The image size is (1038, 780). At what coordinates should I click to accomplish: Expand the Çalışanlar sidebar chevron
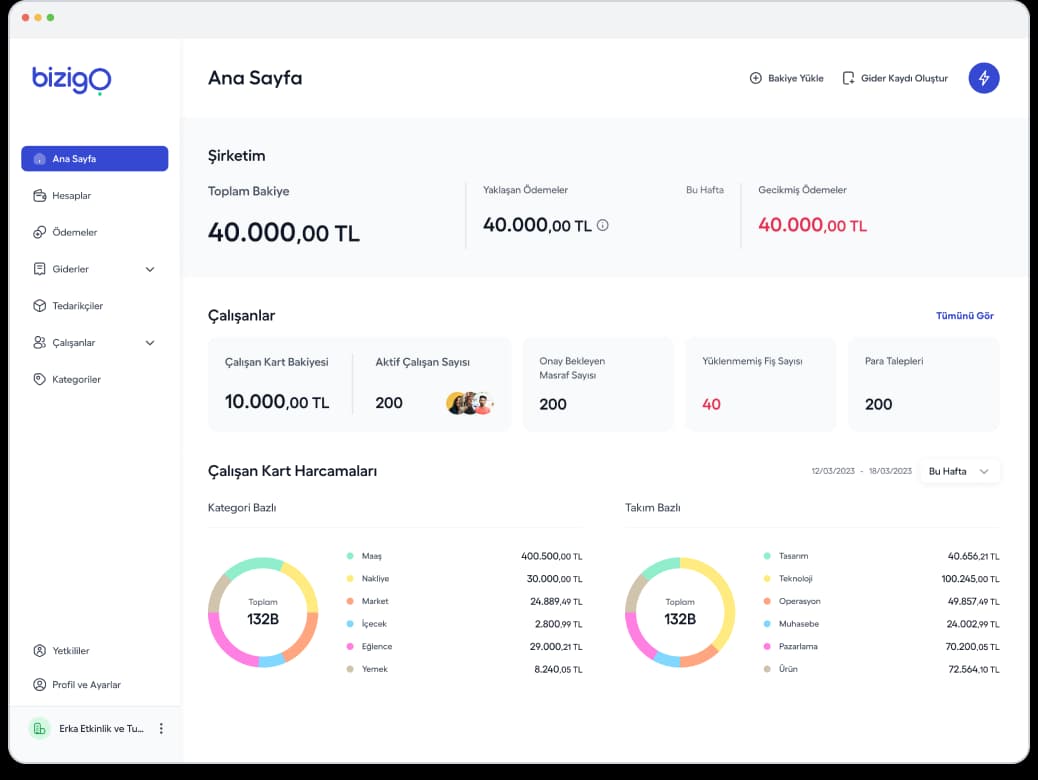[x=150, y=343]
